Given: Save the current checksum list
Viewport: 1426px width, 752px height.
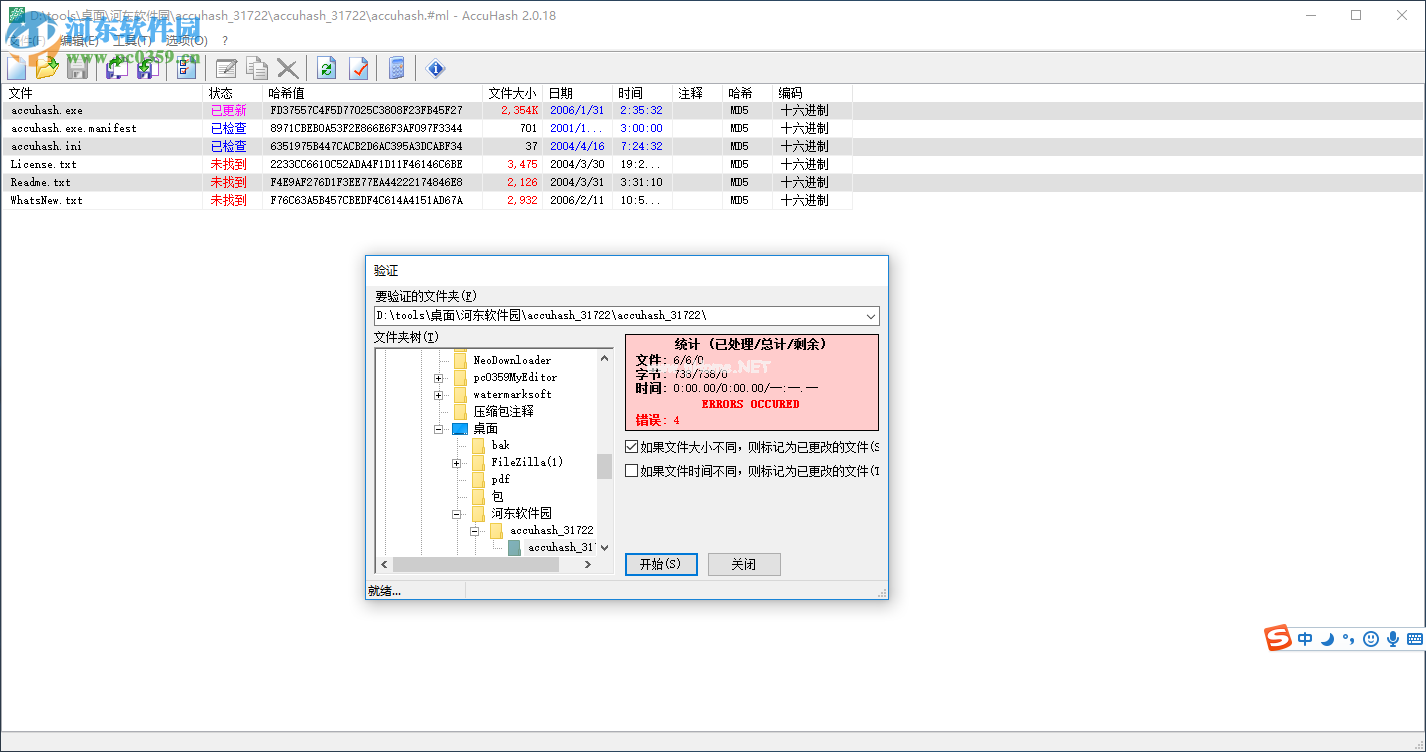Looking at the screenshot, I should pos(77,68).
